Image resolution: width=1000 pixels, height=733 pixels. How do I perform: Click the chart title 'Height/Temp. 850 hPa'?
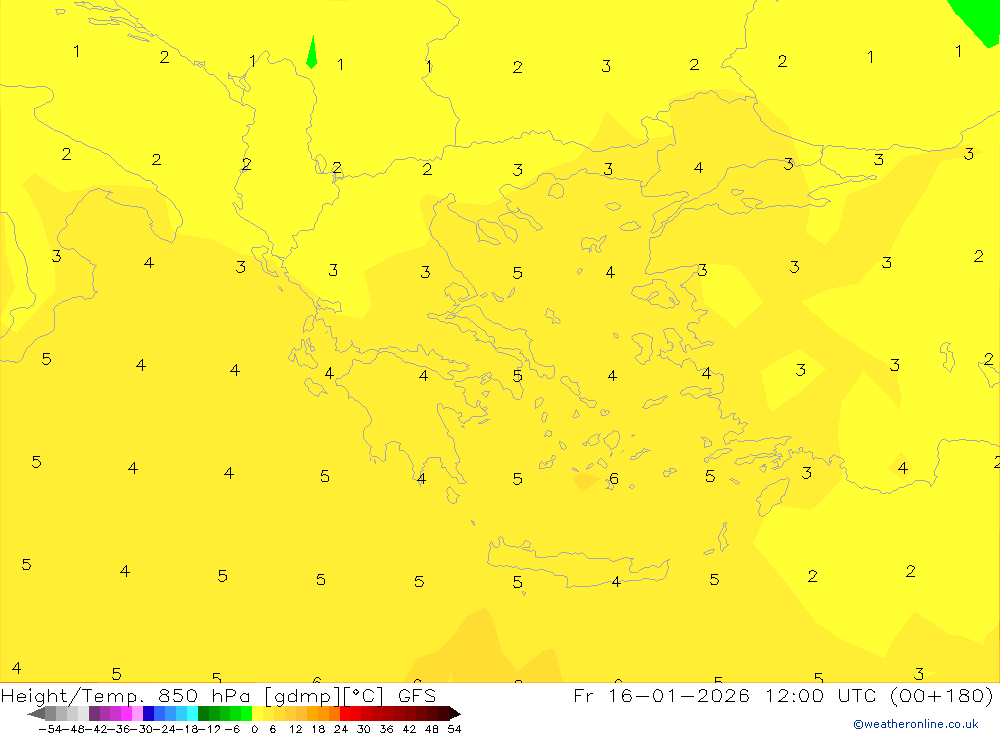click(x=126, y=695)
